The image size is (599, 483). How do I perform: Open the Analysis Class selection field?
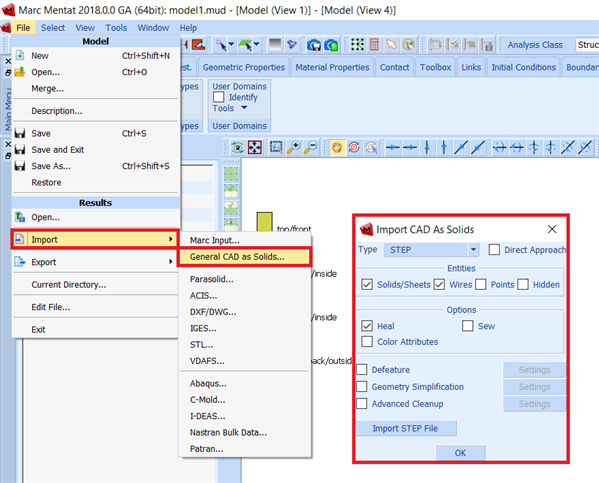click(587, 45)
